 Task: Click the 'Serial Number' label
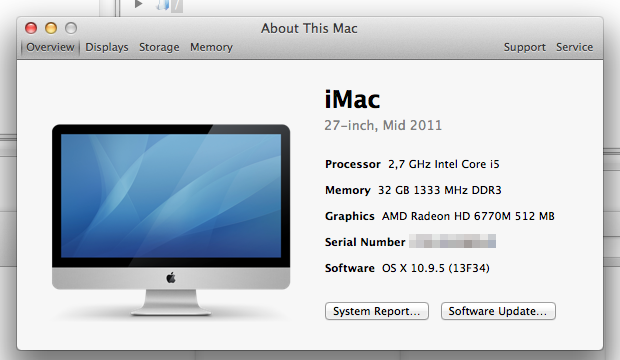[x=365, y=242]
